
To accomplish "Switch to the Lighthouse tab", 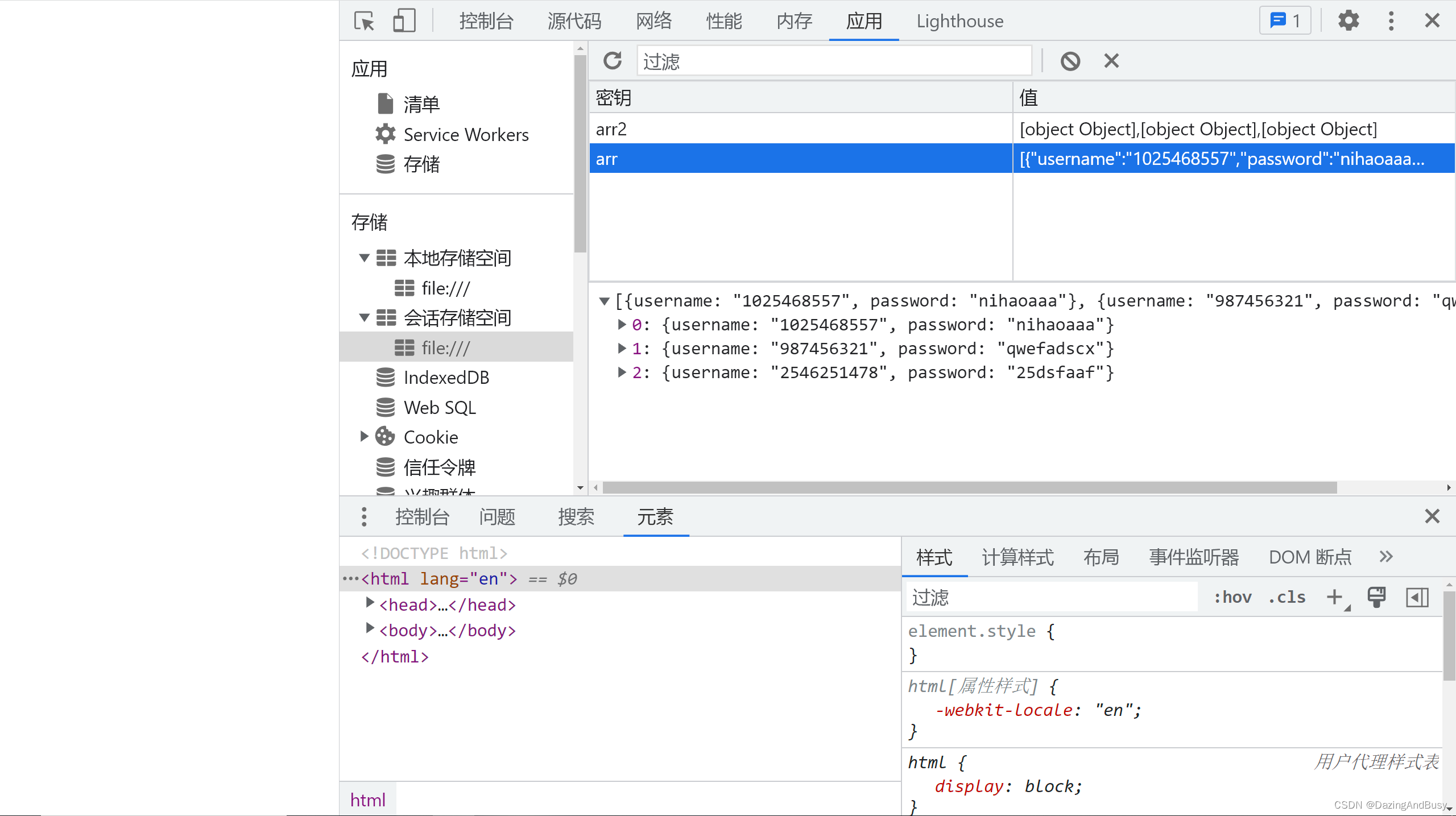I will 959,21.
